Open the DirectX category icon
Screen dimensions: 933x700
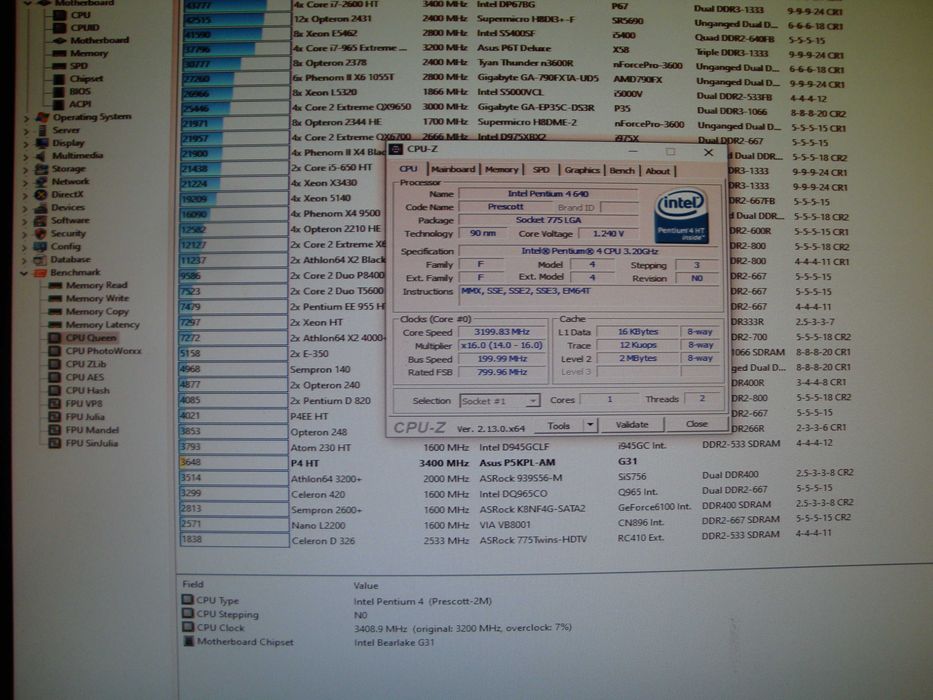41,195
